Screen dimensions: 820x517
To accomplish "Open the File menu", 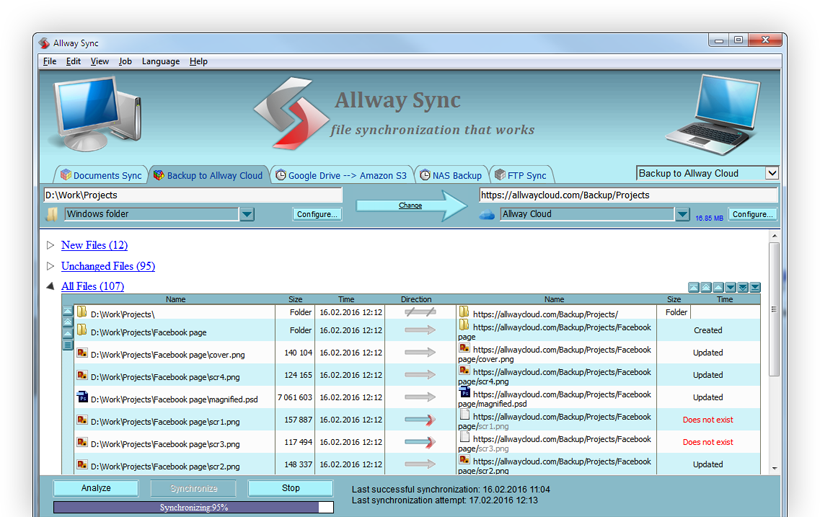I will tap(50, 61).
